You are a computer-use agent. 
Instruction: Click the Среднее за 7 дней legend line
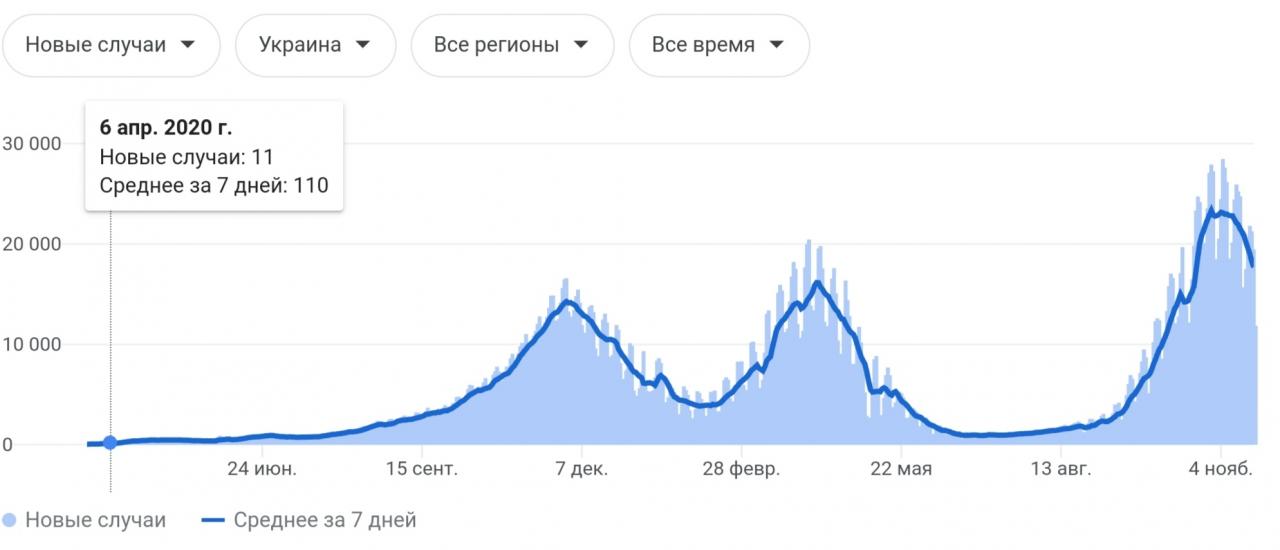(x=213, y=520)
